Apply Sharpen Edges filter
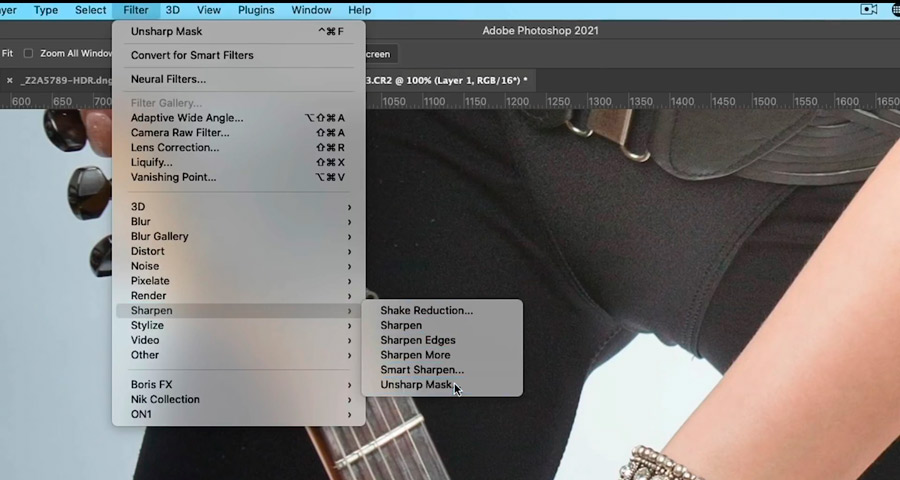The height and width of the screenshot is (480, 900). tap(442, 340)
